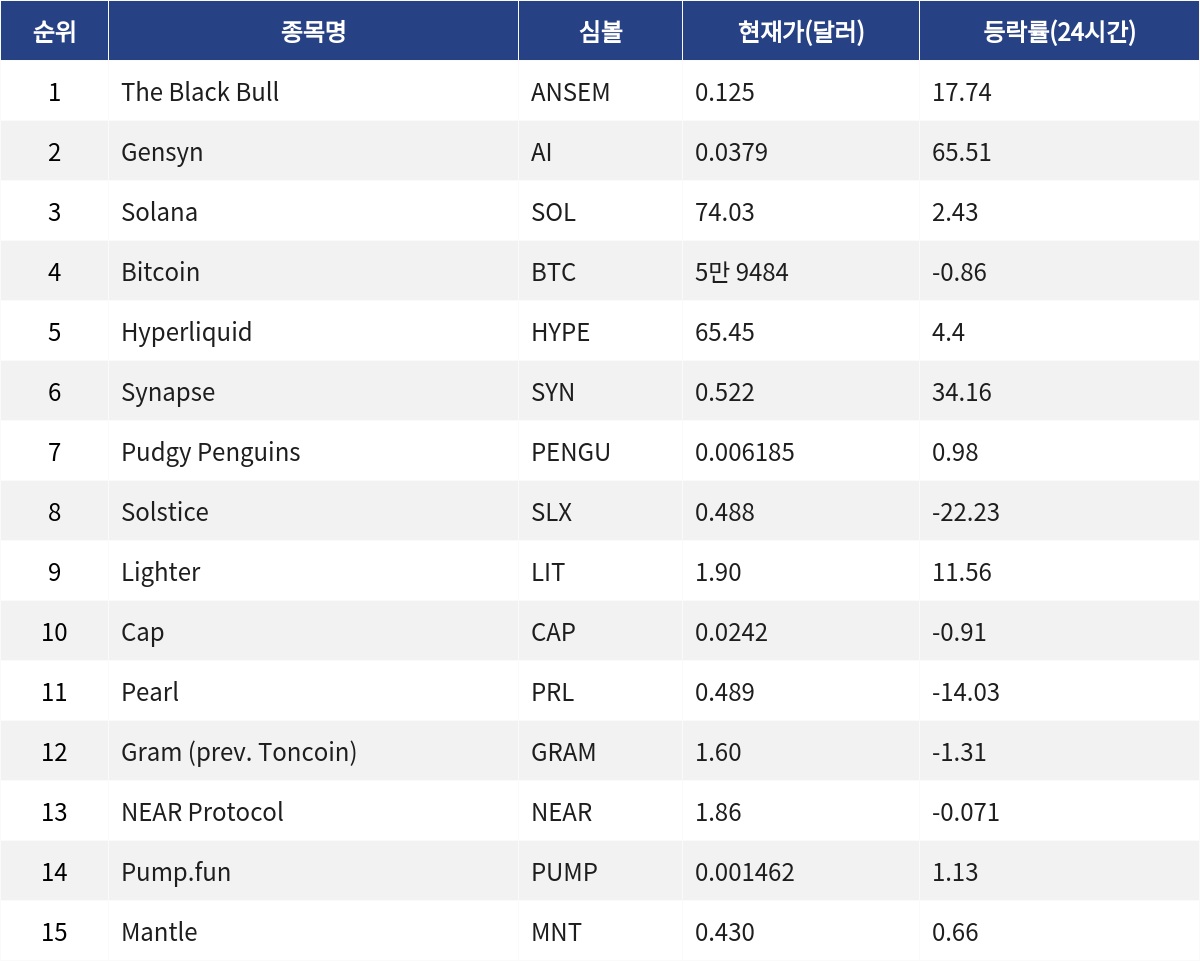Click the change value -0.91

959,632
